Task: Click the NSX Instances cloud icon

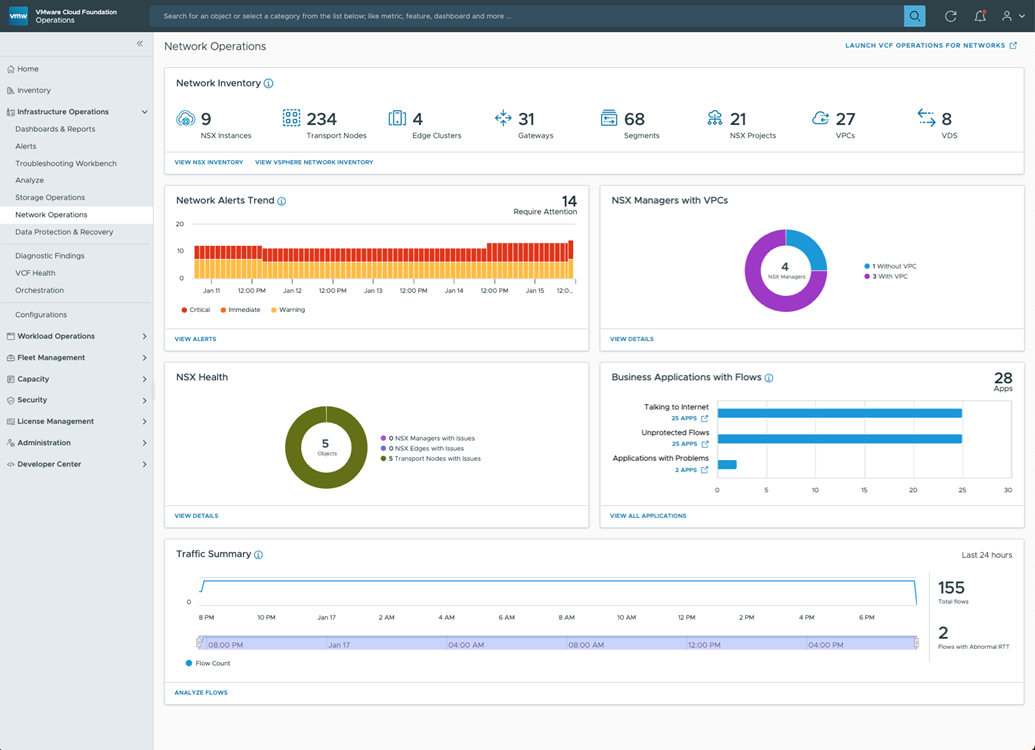Action: tap(185, 118)
